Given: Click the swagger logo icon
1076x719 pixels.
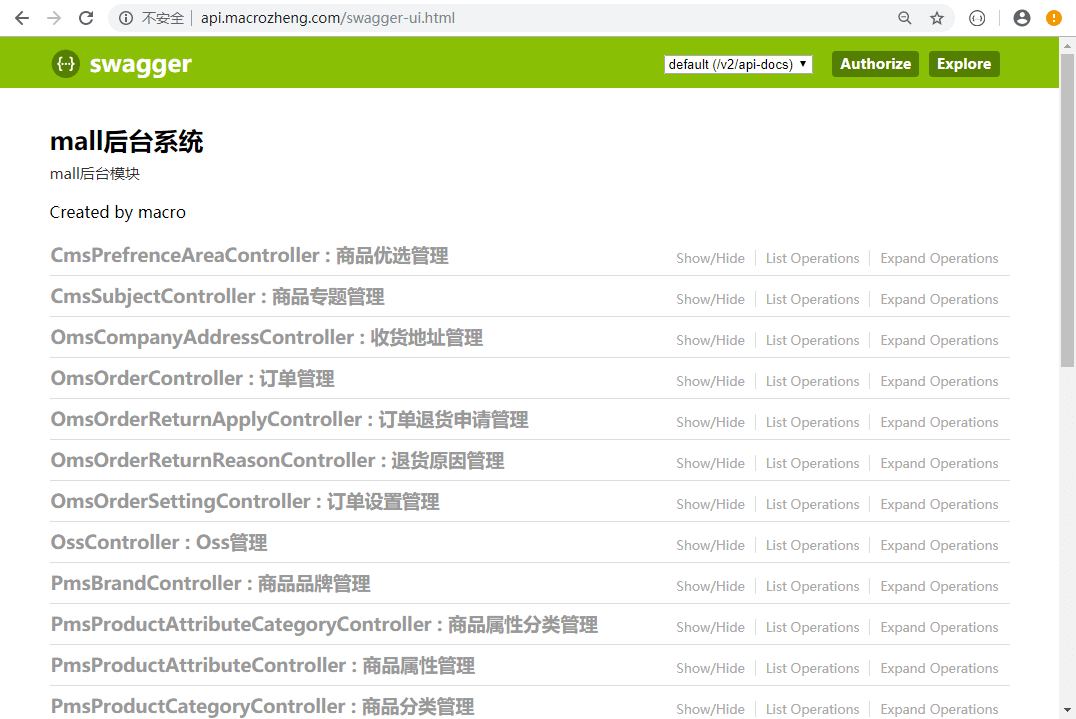Looking at the screenshot, I should coord(66,64).
